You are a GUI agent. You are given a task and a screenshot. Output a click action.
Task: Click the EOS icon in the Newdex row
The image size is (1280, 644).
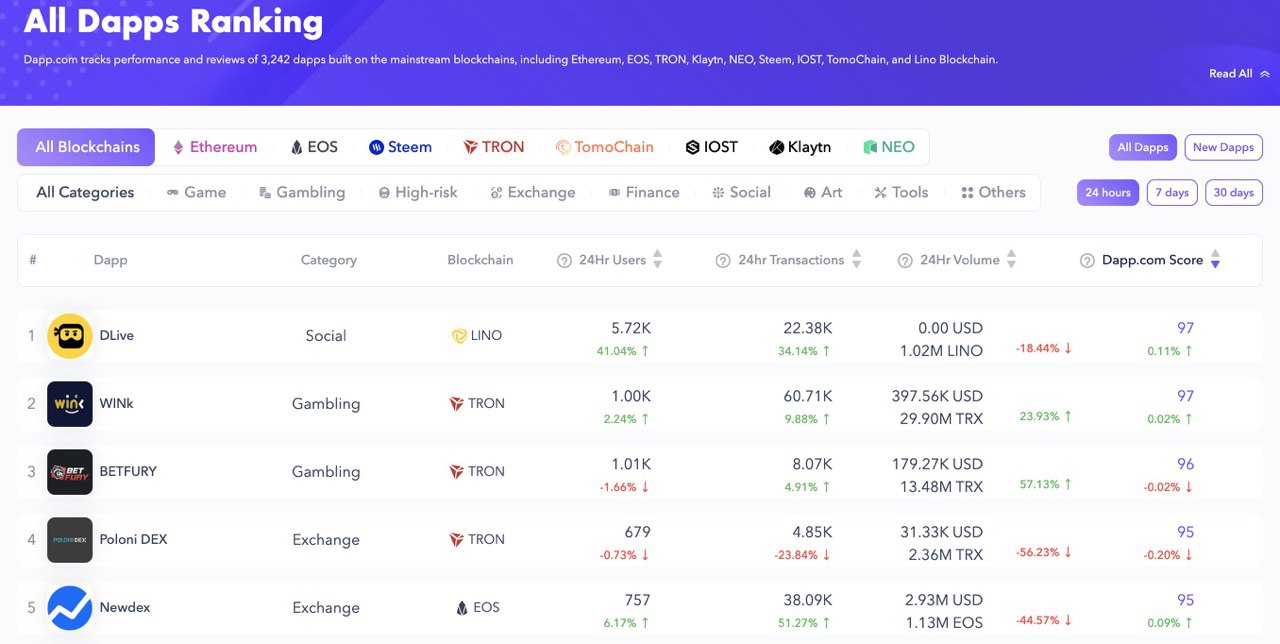click(x=462, y=608)
